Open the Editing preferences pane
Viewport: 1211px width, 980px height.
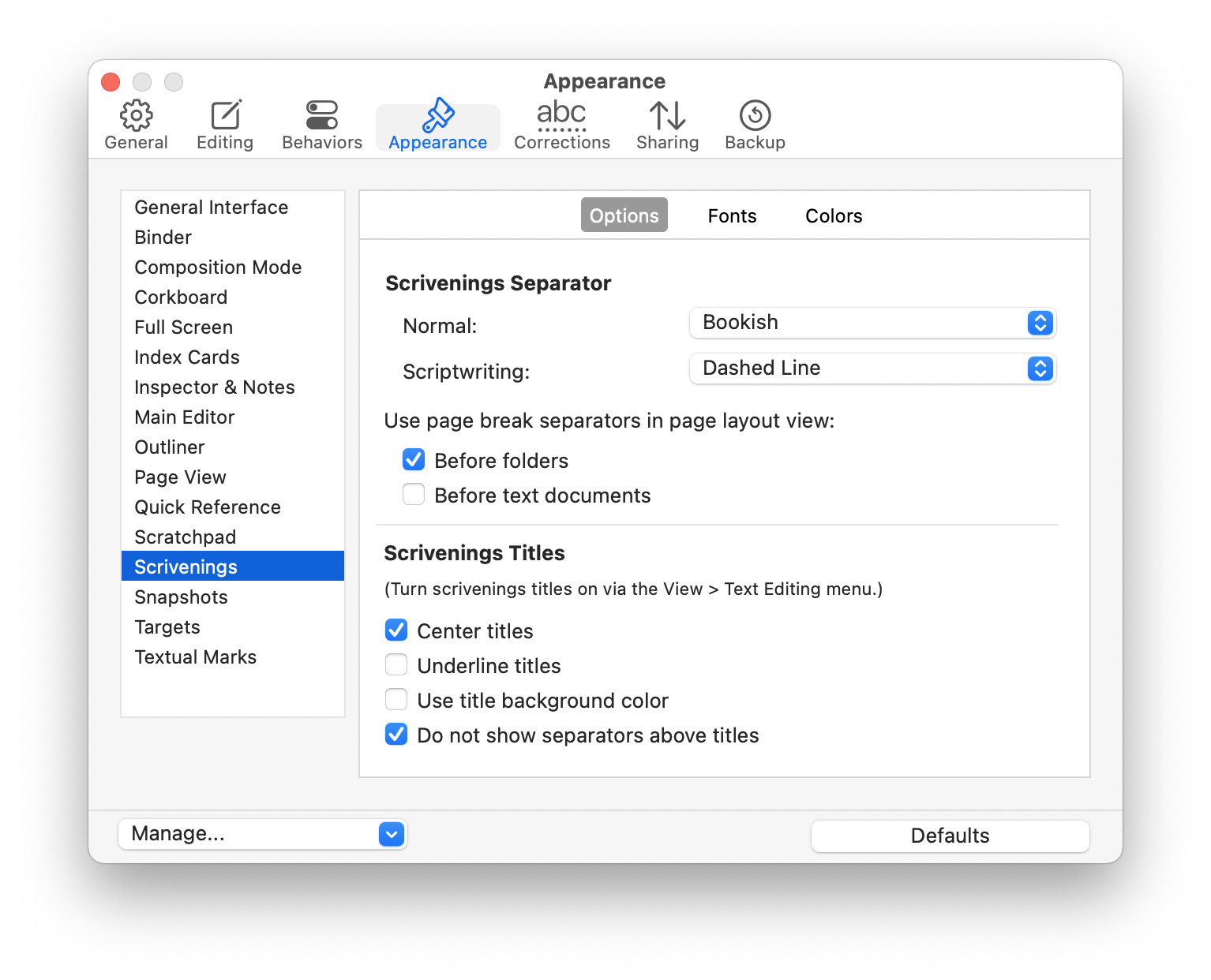click(225, 116)
